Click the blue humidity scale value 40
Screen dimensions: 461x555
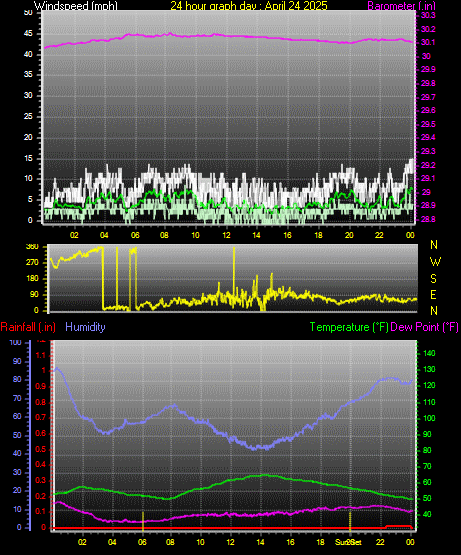(x=17, y=453)
